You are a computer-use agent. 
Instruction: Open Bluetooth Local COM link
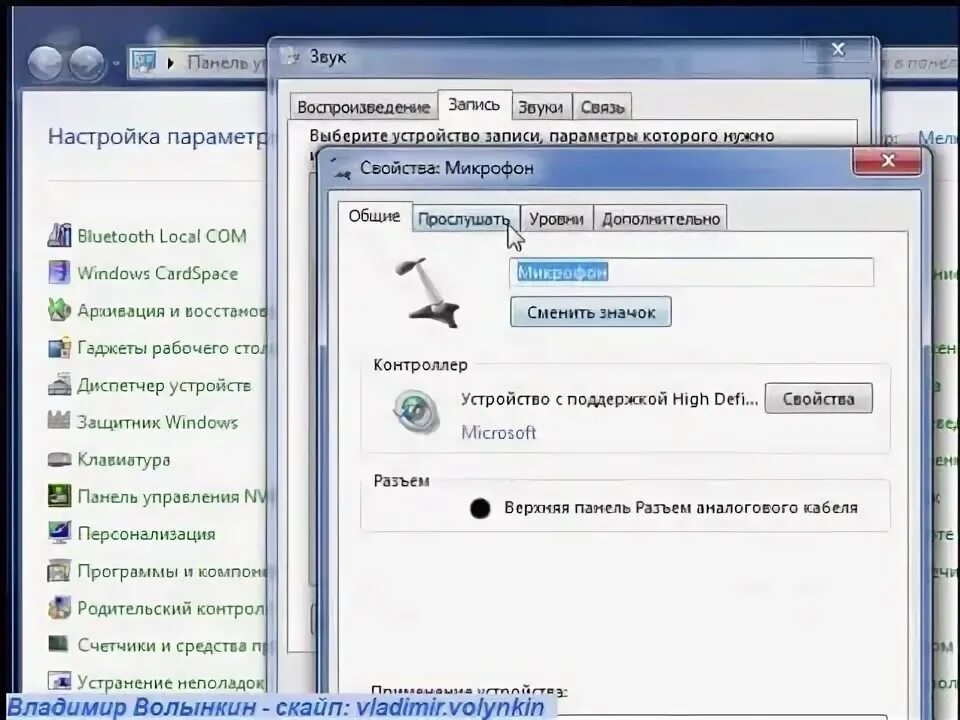pyautogui.click(x=162, y=236)
